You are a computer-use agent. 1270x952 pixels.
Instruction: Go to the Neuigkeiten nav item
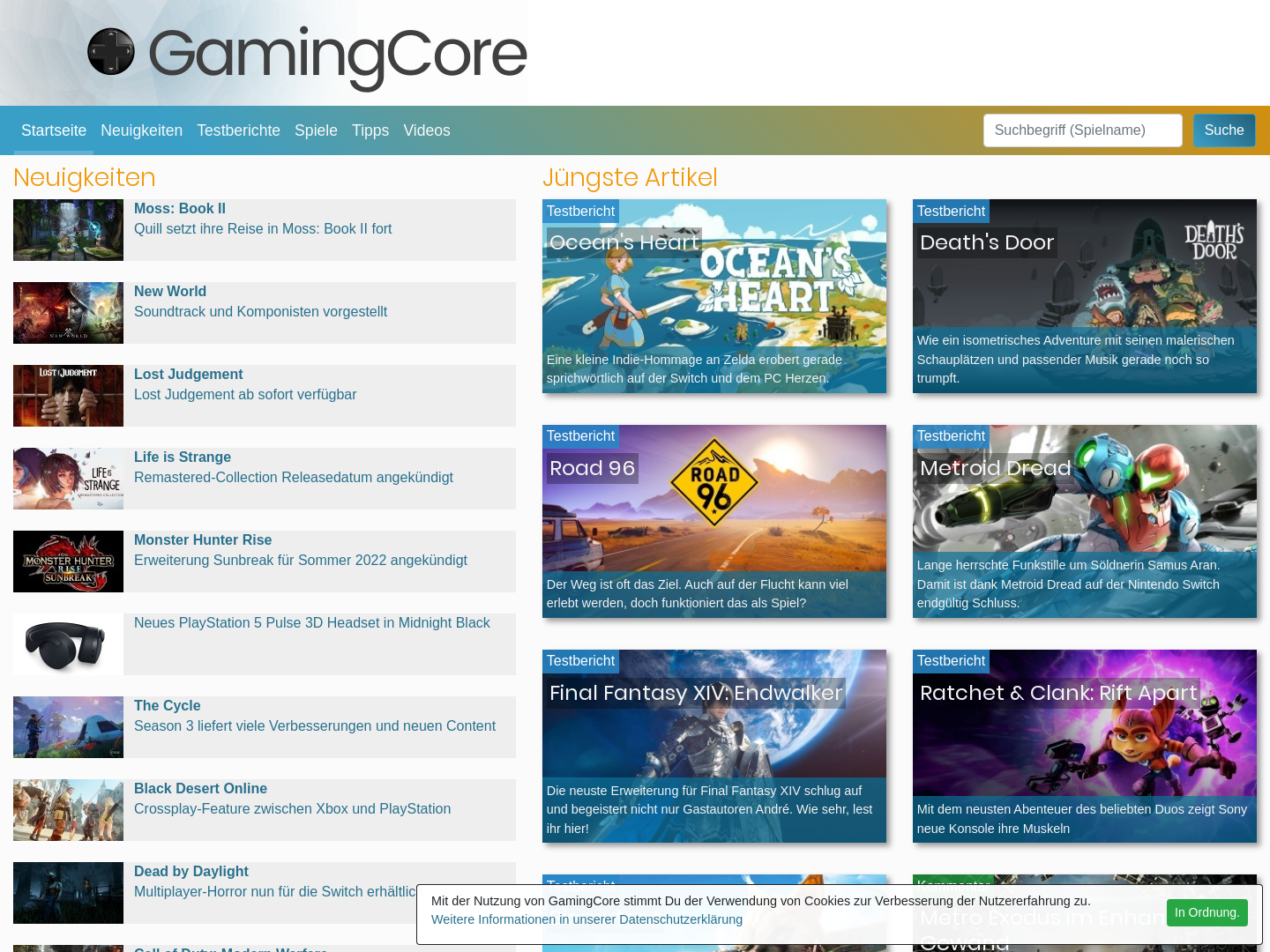pyautogui.click(x=141, y=130)
